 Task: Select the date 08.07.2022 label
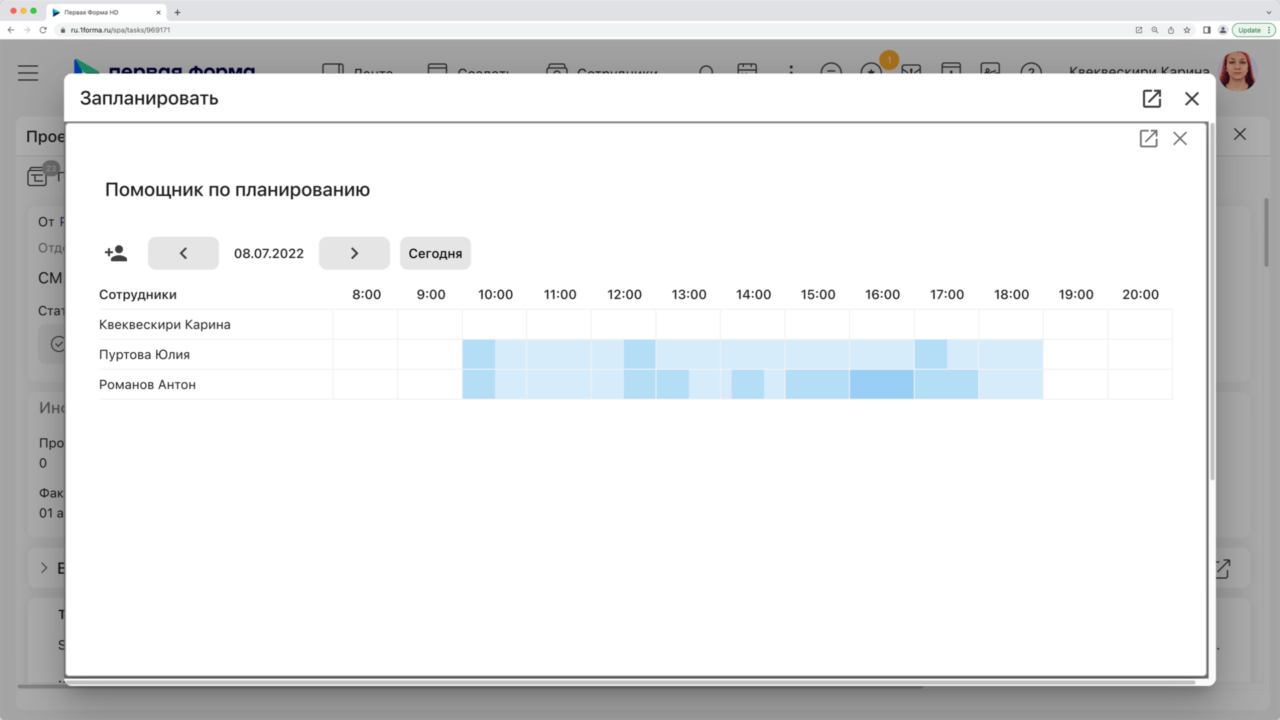(x=269, y=253)
